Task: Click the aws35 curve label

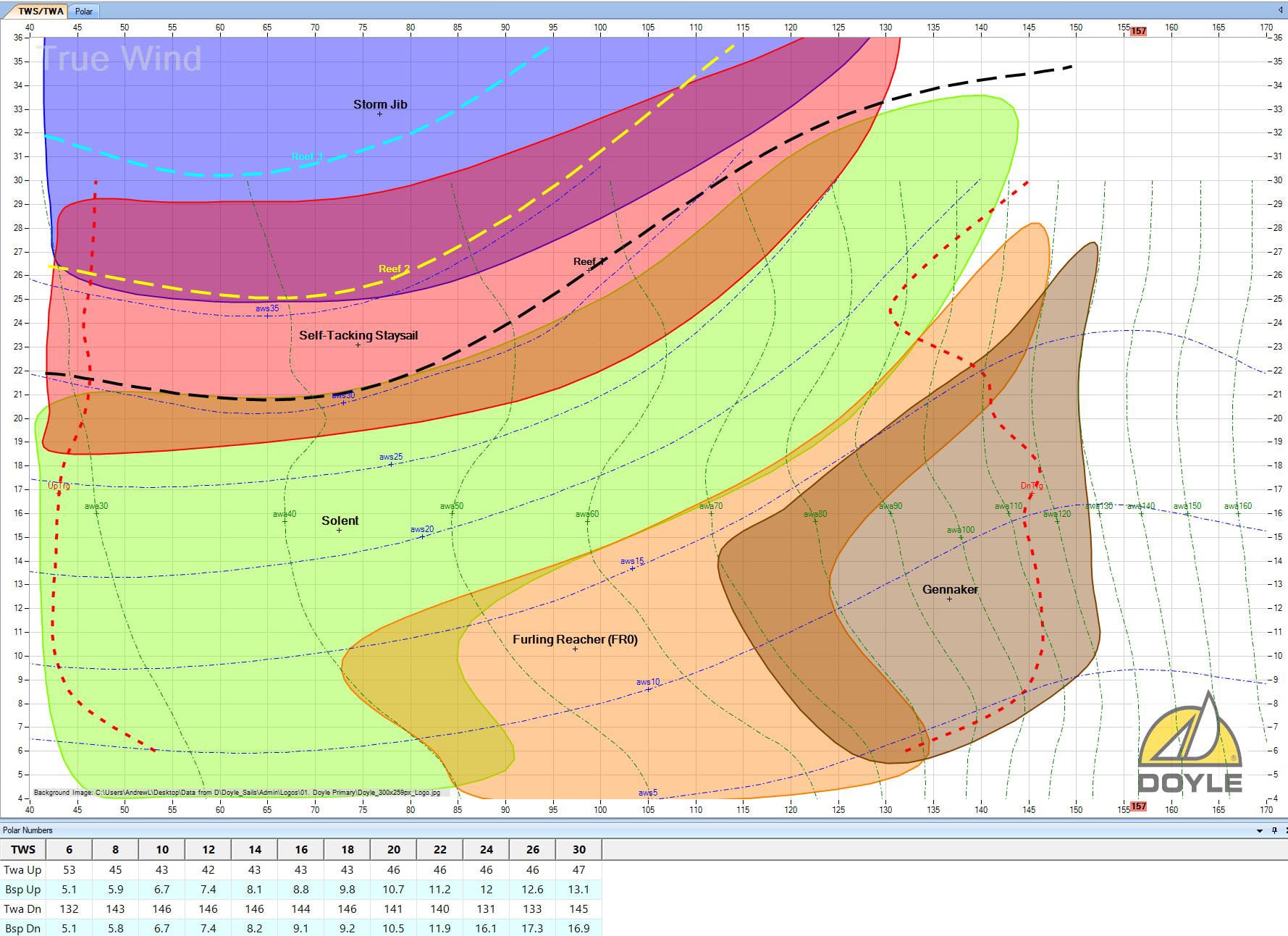Action: click(x=267, y=308)
